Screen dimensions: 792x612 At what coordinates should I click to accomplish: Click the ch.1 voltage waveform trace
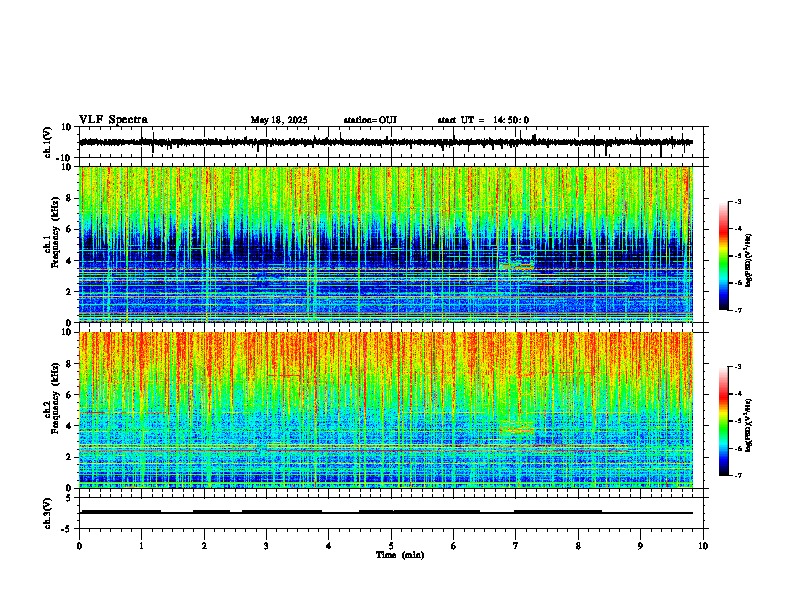point(386,143)
